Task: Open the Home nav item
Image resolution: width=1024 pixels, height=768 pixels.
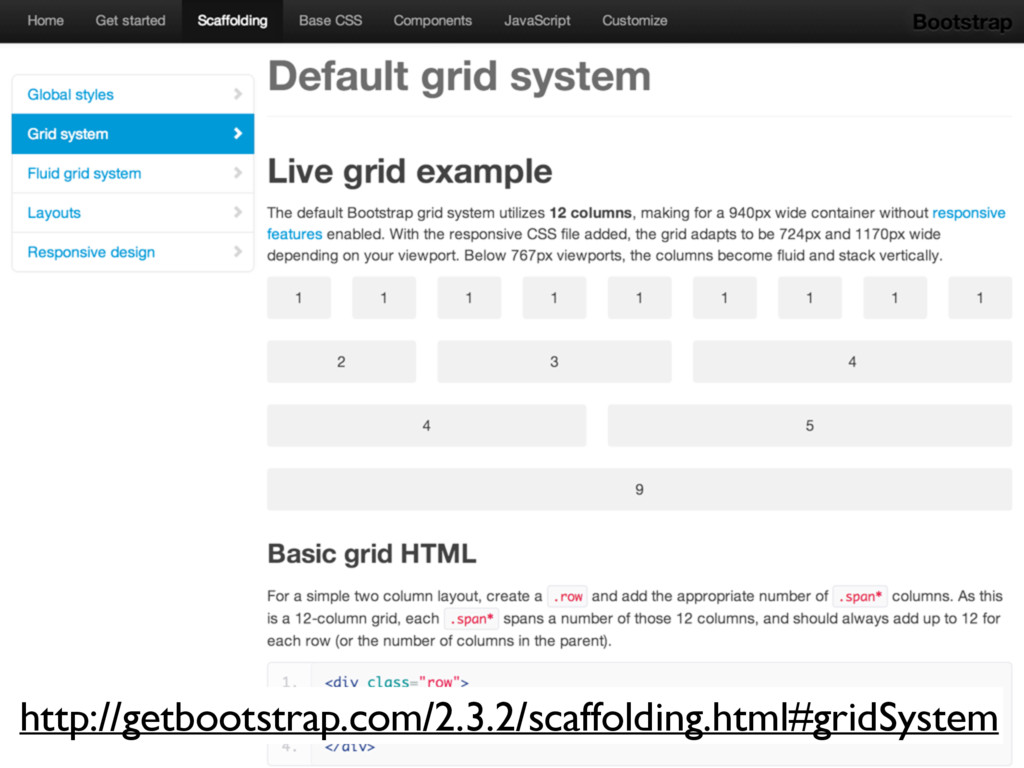Action: (45, 21)
